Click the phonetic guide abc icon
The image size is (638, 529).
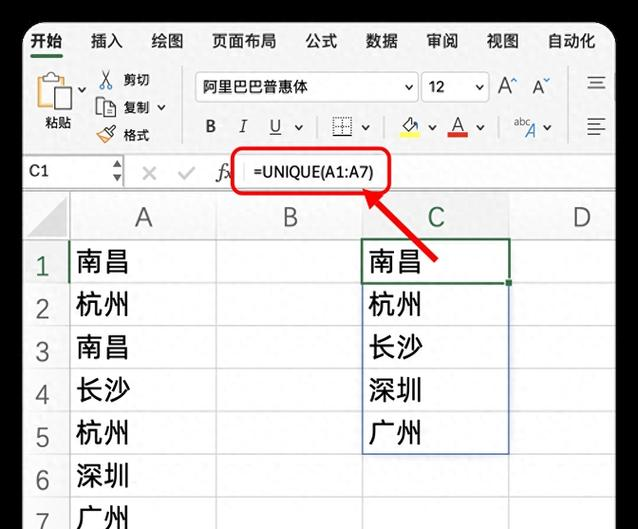point(525,127)
